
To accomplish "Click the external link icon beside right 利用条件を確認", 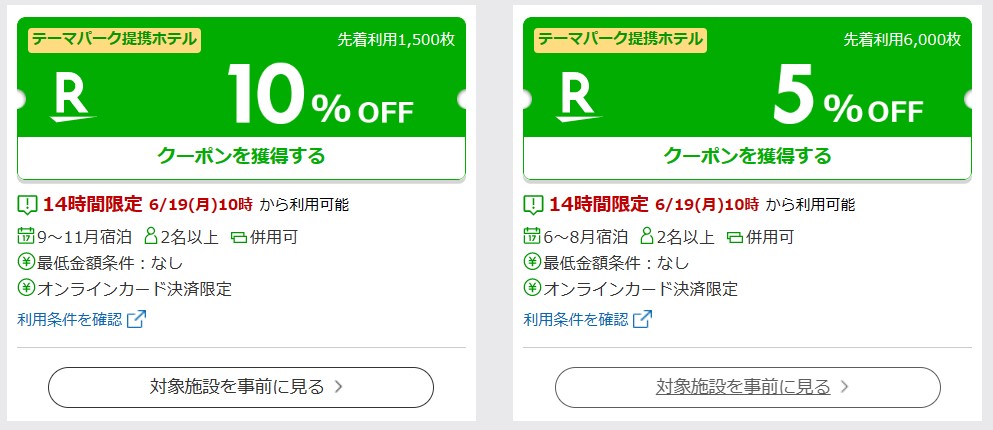I will [x=642, y=319].
